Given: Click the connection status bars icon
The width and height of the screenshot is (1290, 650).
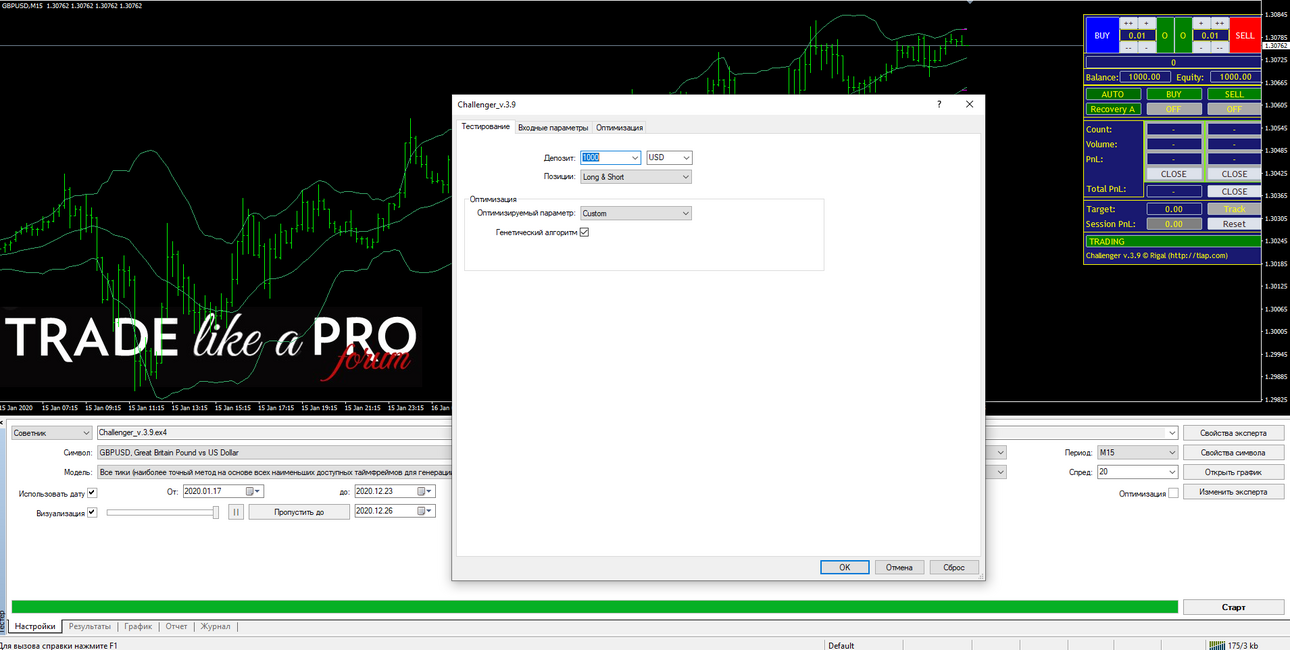Looking at the screenshot, I should pyautogui.click(x=1217, y=645).
